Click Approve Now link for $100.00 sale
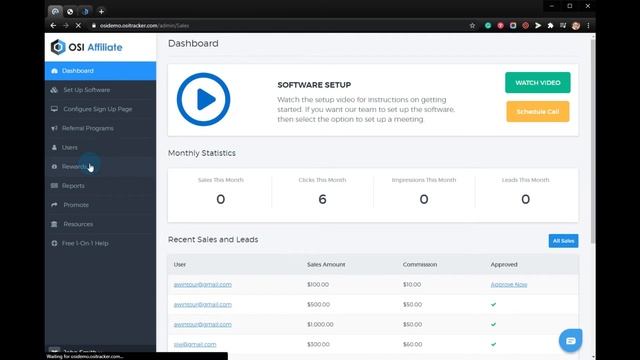 pyautogui.click(x=509, y=285)
